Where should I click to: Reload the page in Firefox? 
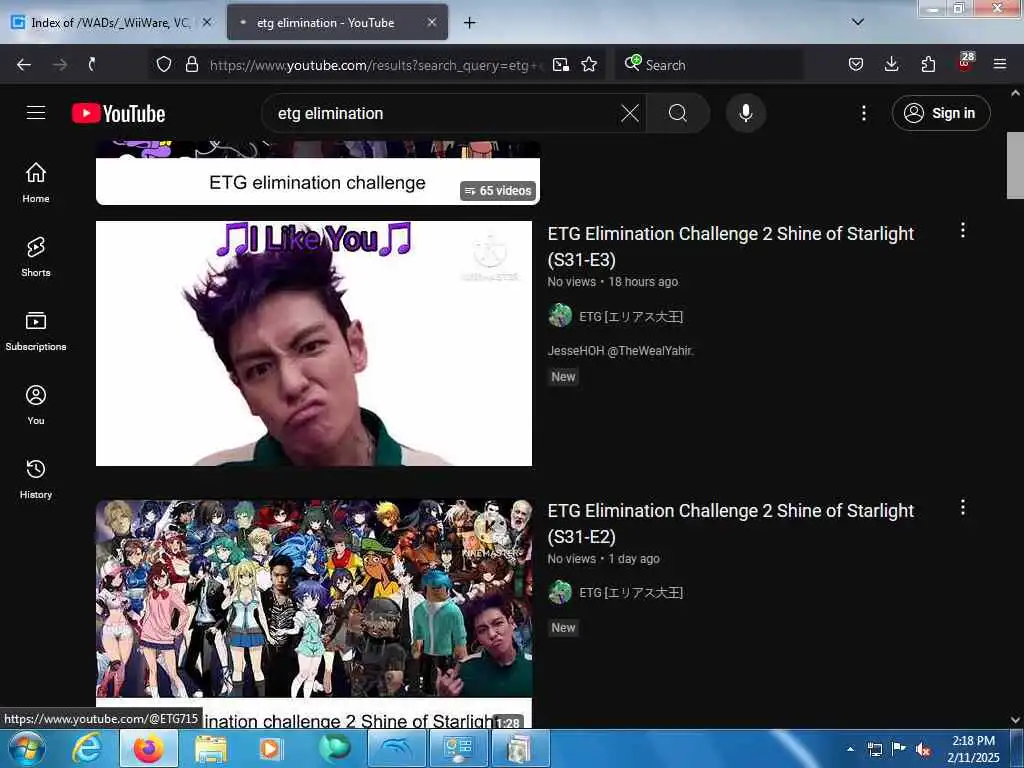click(92, 64)
